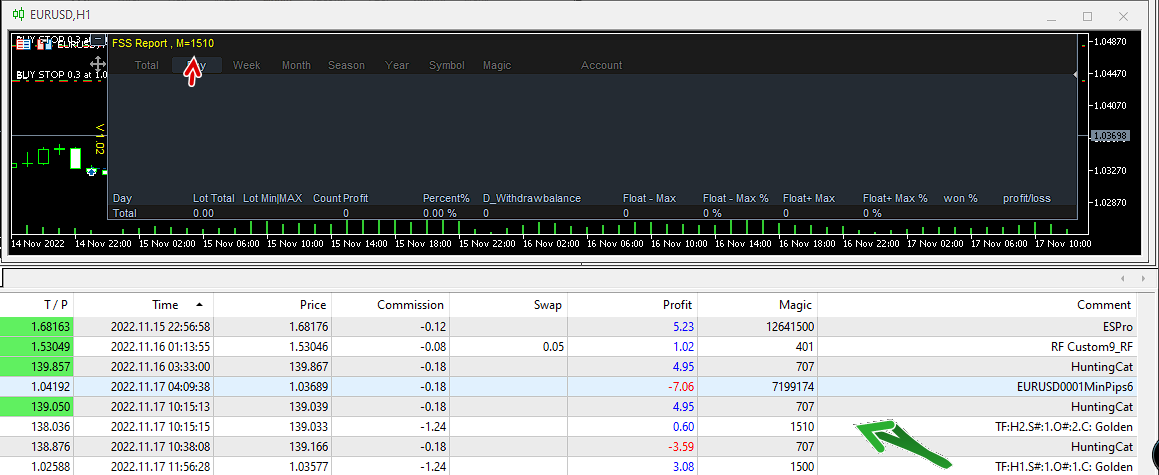Select the Month report tab
The image size is (1159, 475).
click(x=296, y=65)
